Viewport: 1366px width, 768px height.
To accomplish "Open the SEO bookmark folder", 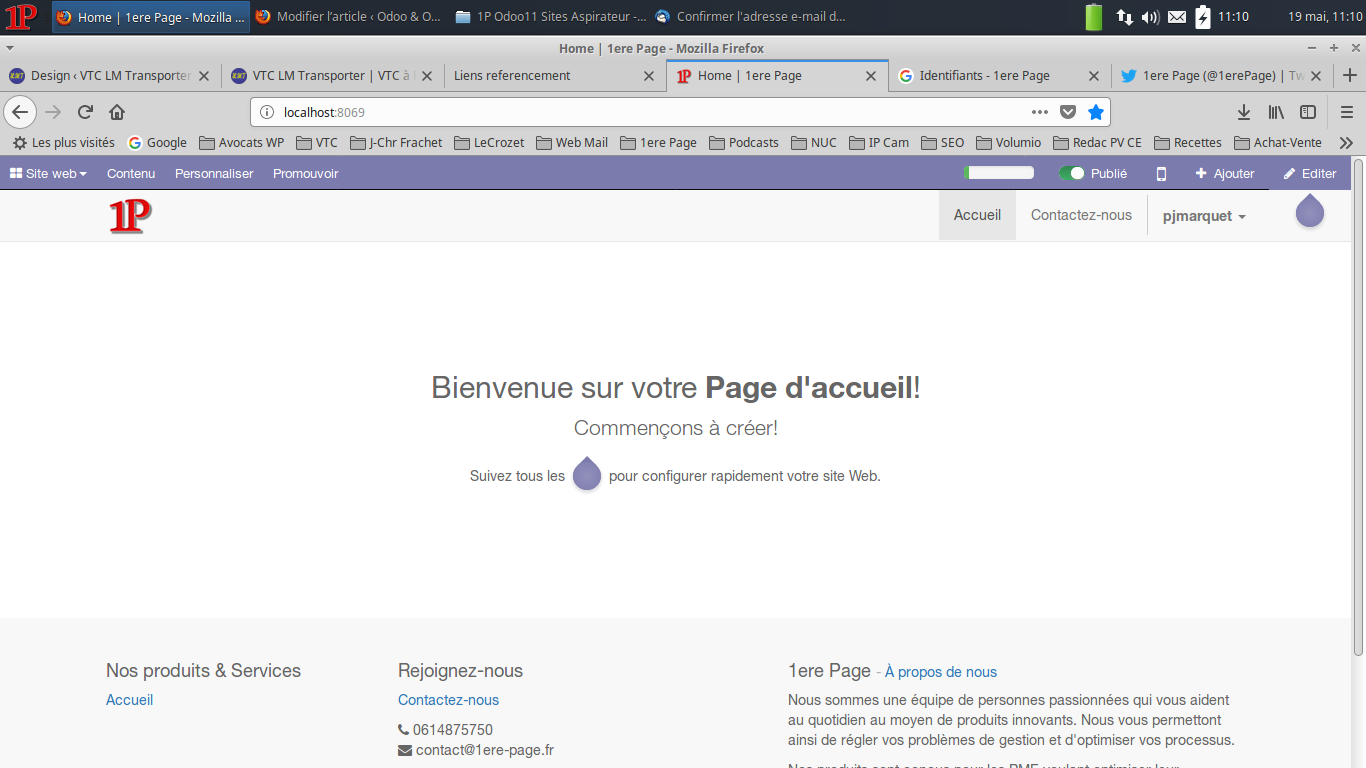I will (x=943, y=142).
